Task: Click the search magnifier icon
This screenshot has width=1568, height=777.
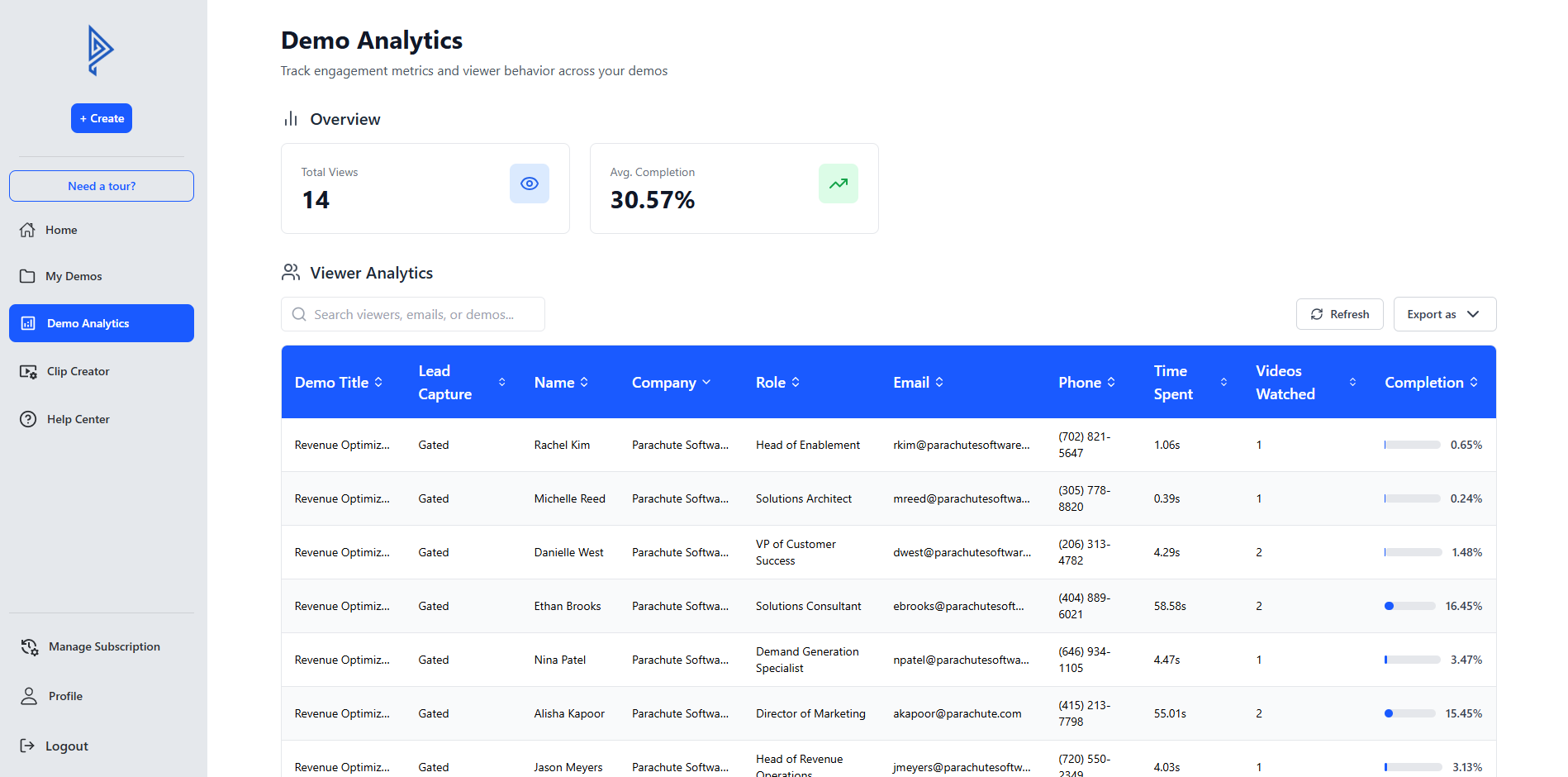Action: pos(299,314)
